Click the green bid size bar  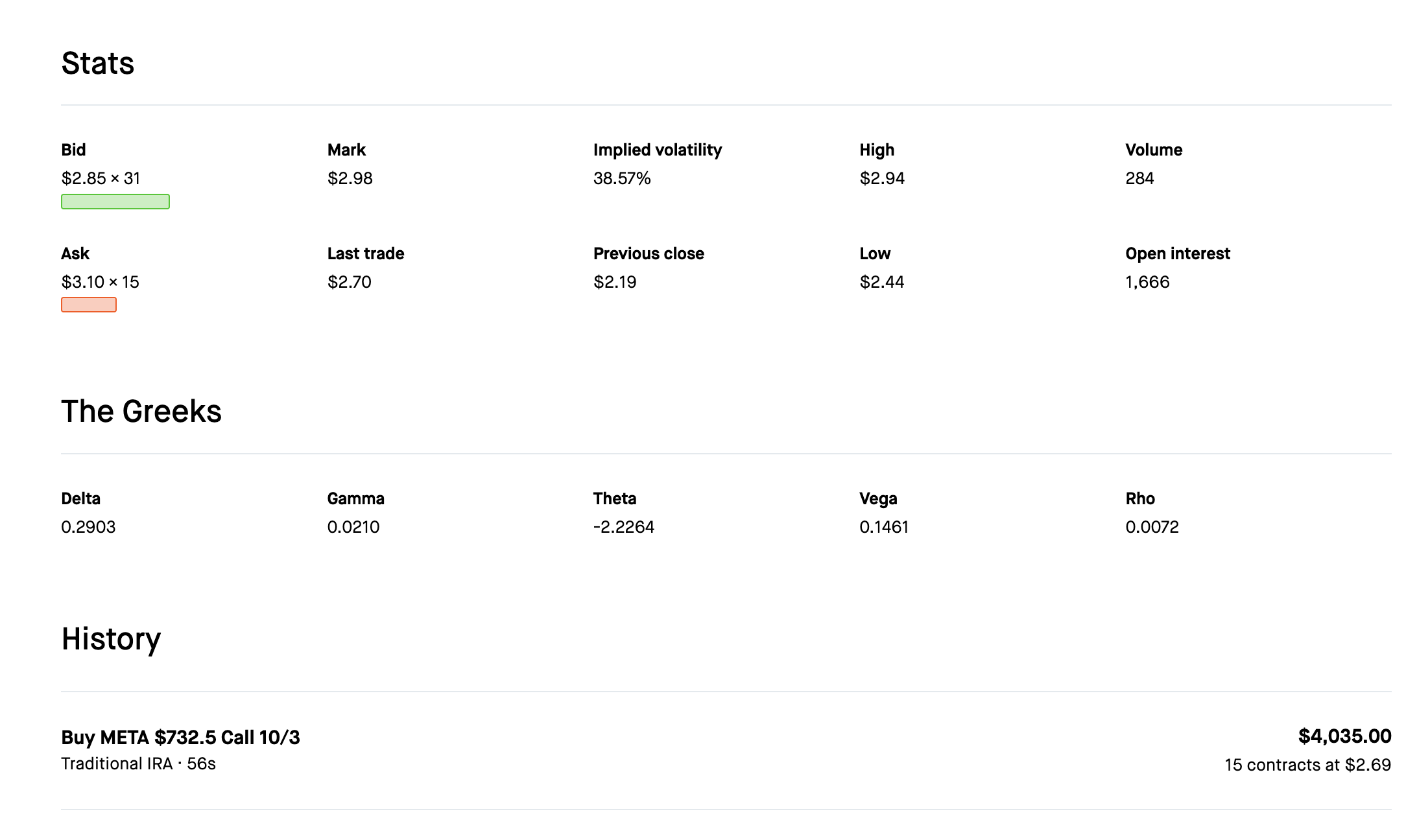point(115,202)
